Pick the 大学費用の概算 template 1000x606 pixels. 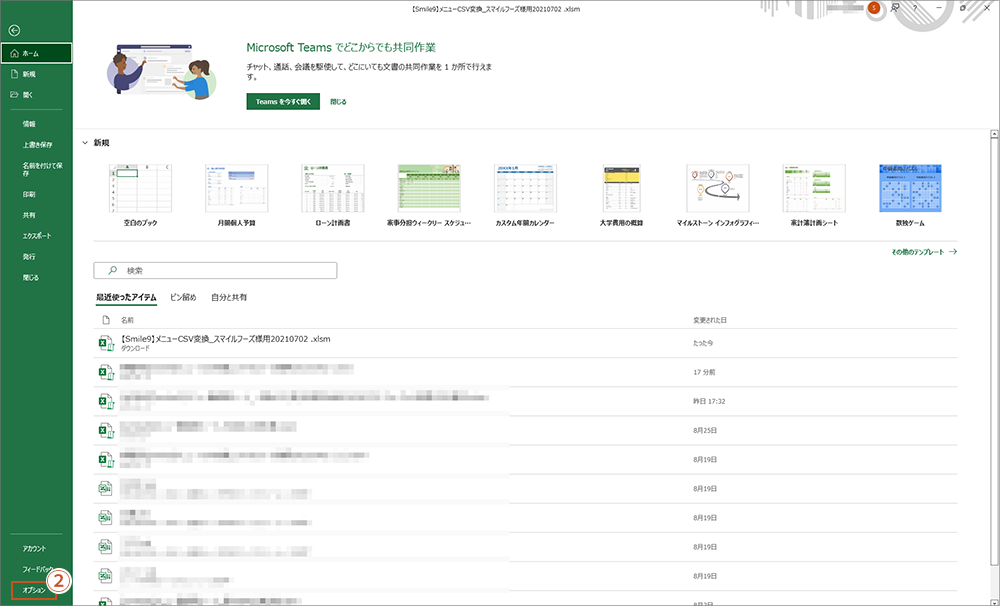tap(621, 188)
